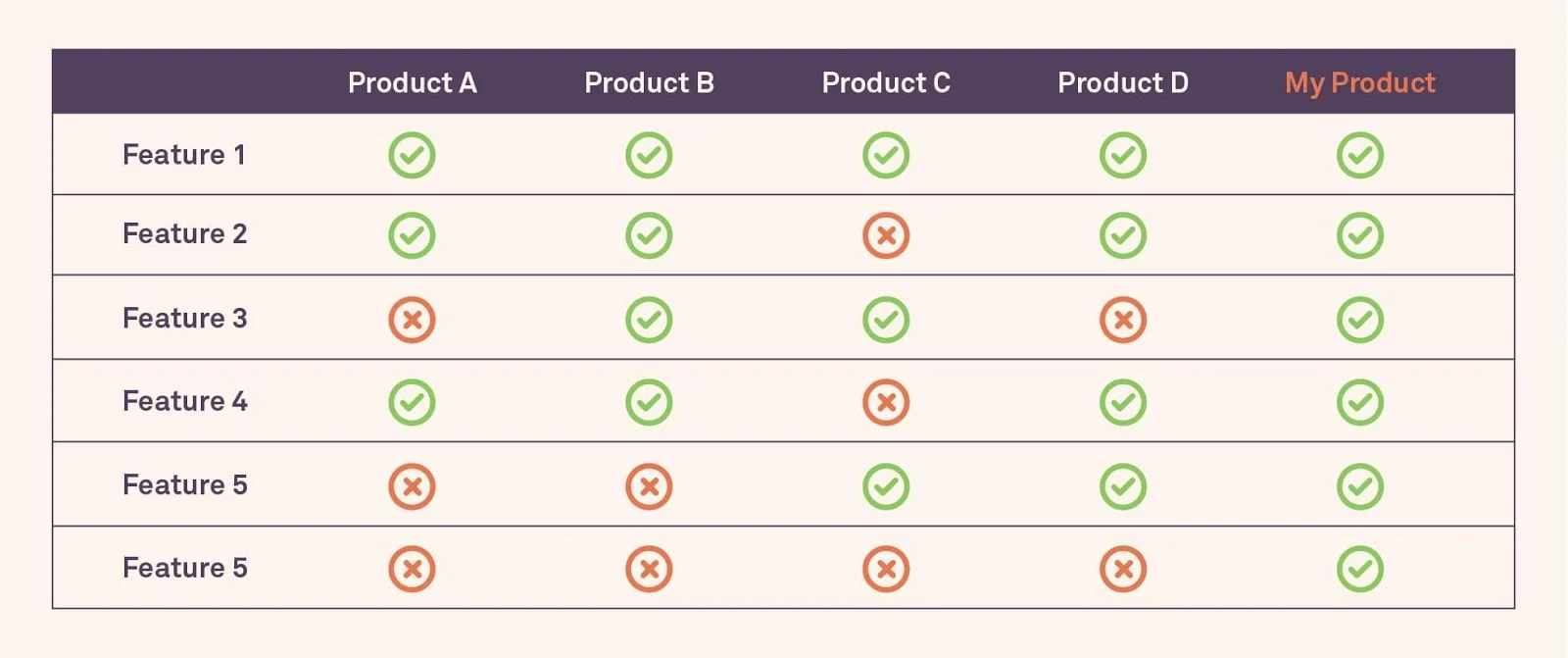This screenshot has width=1568, height=658.
Task: Select the Feature 4 row label
Action: click(185, 401)
